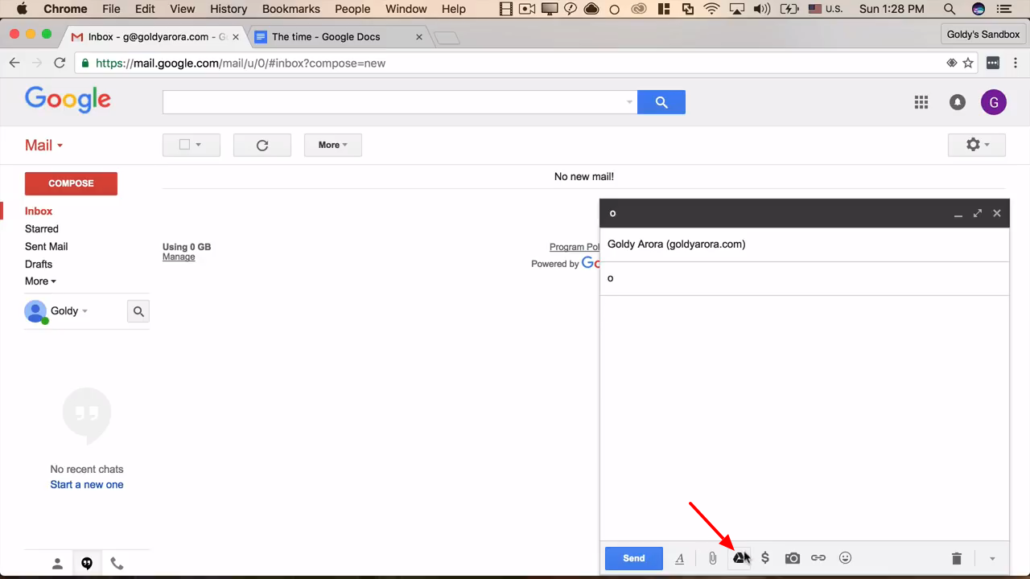Show contacts tab person icon

click(x=57, y=564)
